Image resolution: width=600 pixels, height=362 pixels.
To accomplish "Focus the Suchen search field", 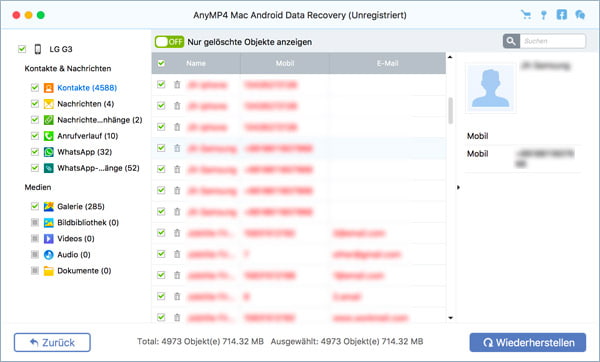I will (553, 41).
